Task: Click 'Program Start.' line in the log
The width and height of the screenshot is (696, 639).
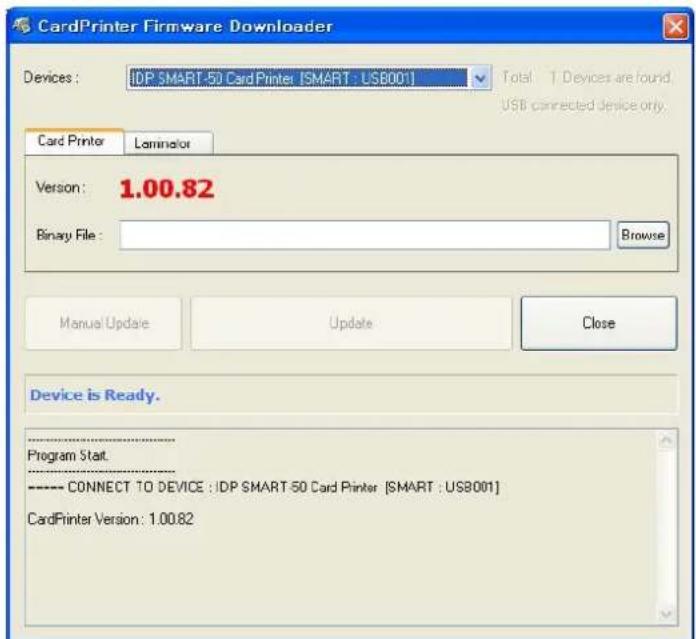Action: [x=68, y=455]
